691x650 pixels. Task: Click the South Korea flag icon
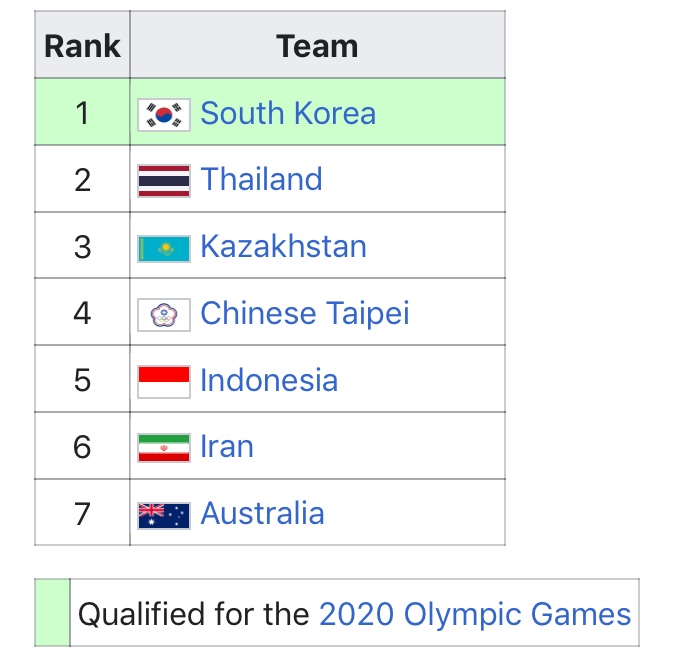coord(164,115)
